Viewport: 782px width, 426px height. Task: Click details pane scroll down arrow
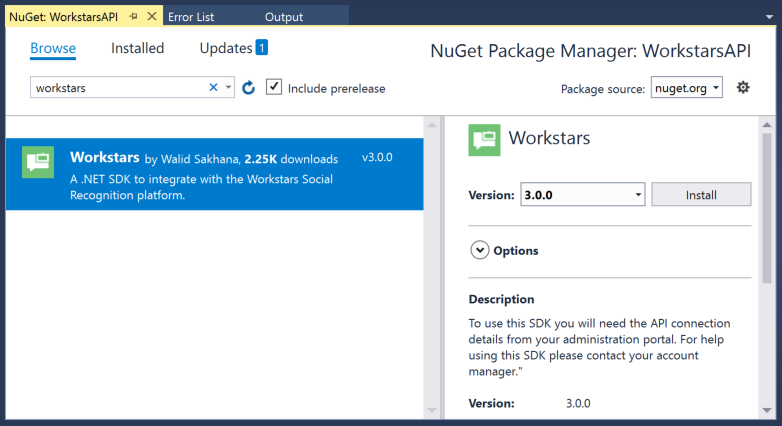(767, 411)
